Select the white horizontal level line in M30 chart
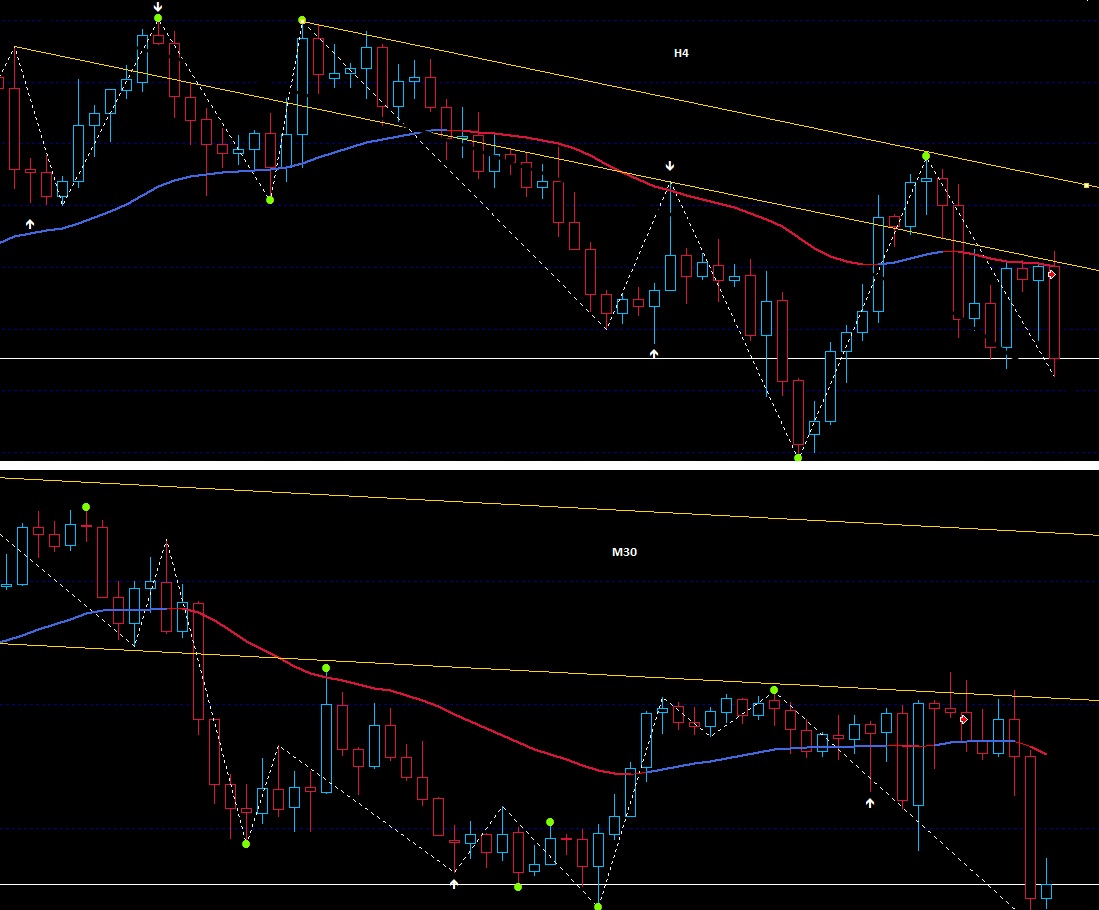1099x910 pixels. pos(550,885)
